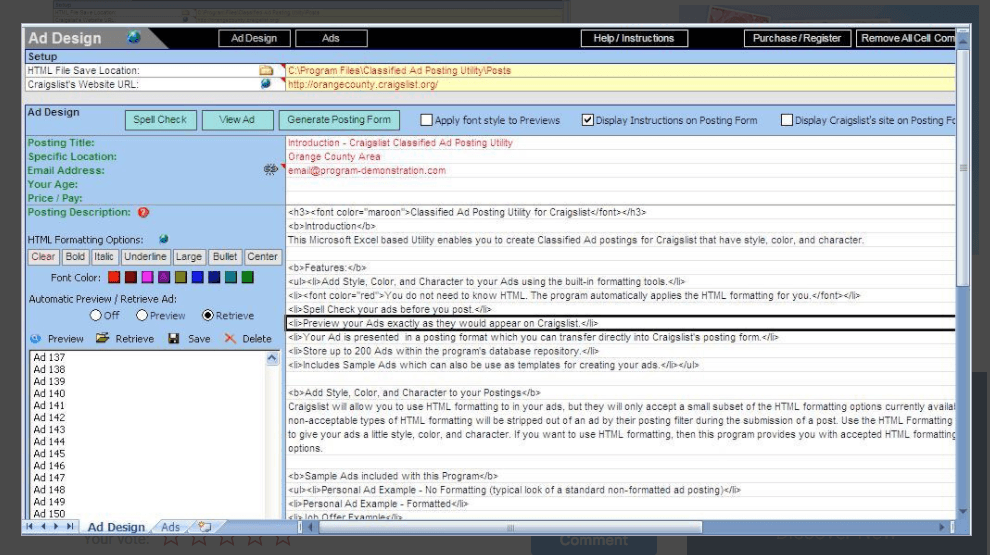Select Ad 137 in the ad list
Screen dimensions: 990x555
pyautogui.click(x=49, y=357)
